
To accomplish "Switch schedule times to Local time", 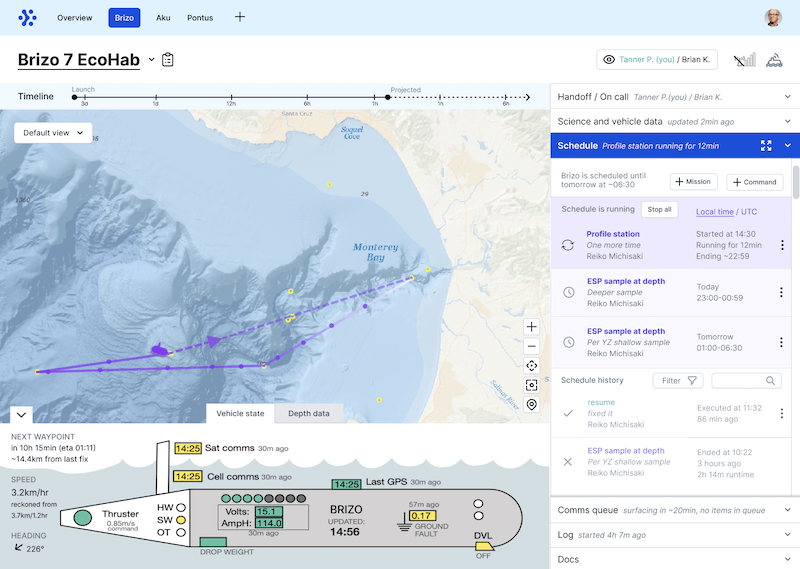I will [x=714, y=212].
